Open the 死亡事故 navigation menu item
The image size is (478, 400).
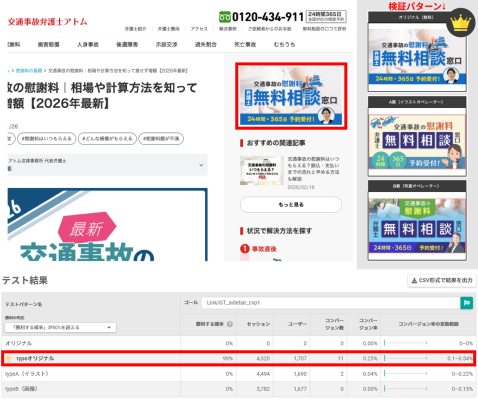click(x=245, y=44)
